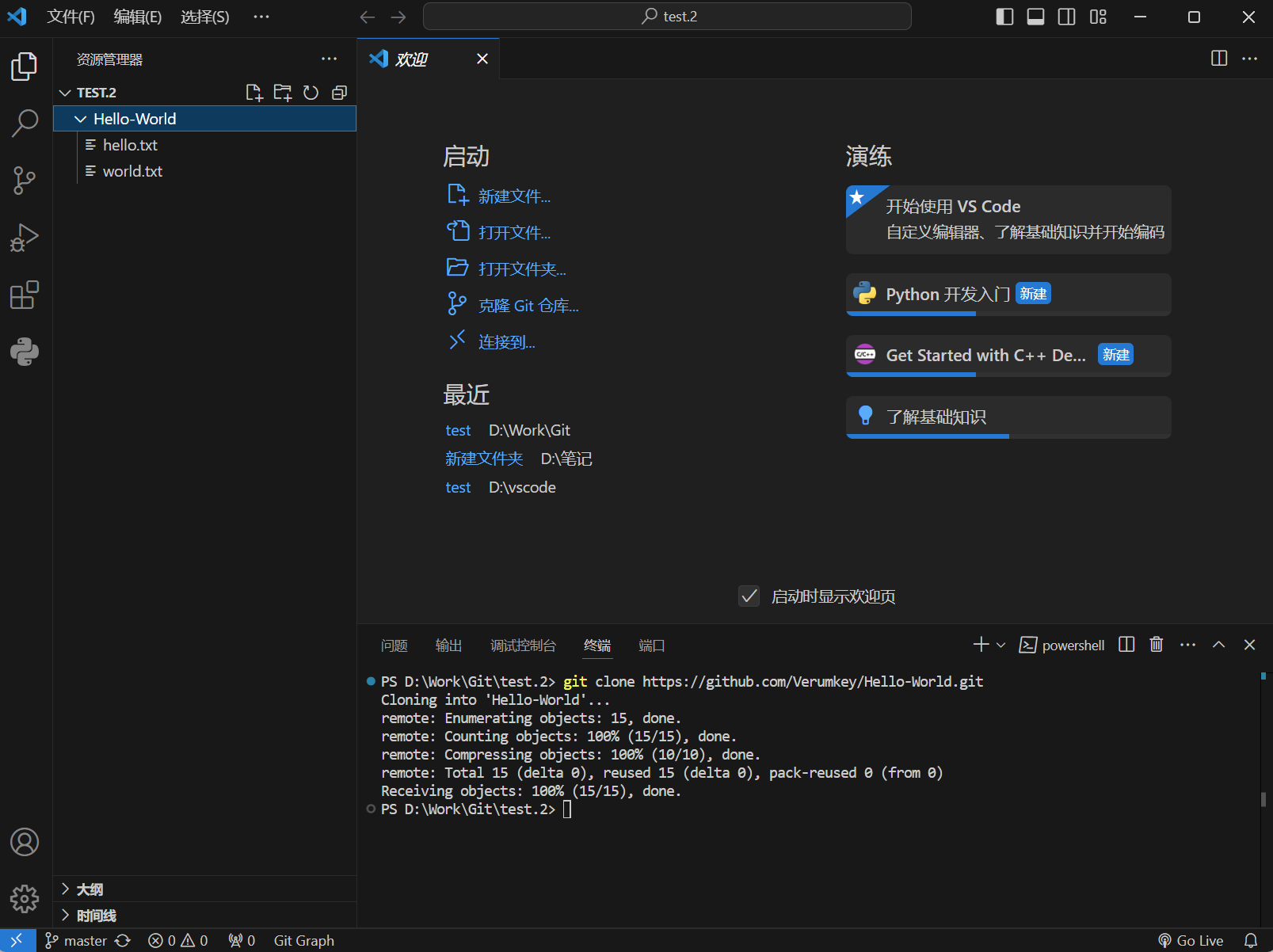Toggle primary side bar visibility
Viewport: 1273px width, 952px height.
1004,17
